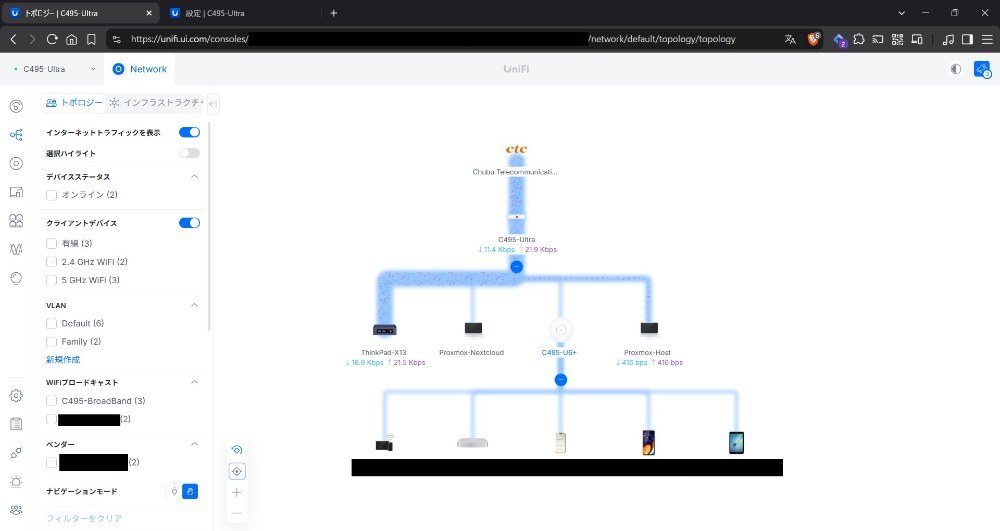Reload the page

click(52, 39)
